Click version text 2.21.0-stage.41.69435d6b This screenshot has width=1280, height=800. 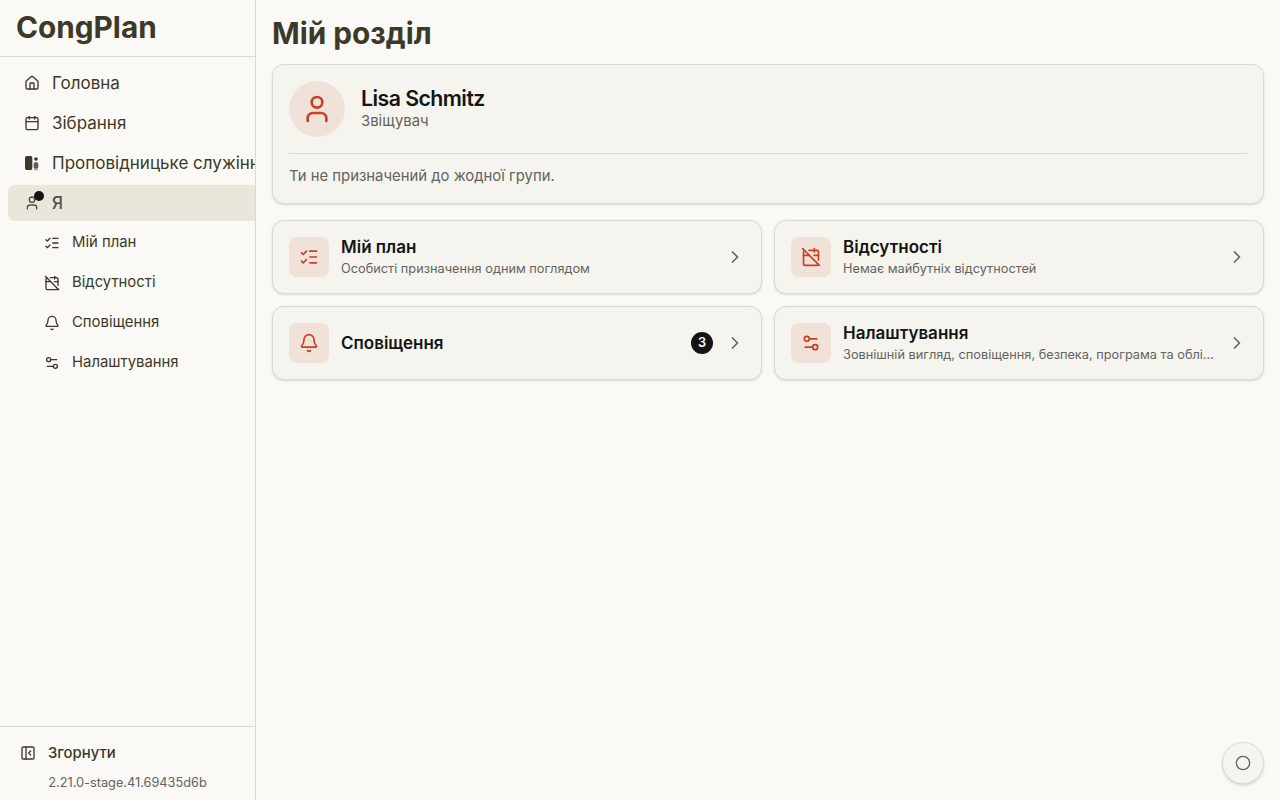point(127,782)
